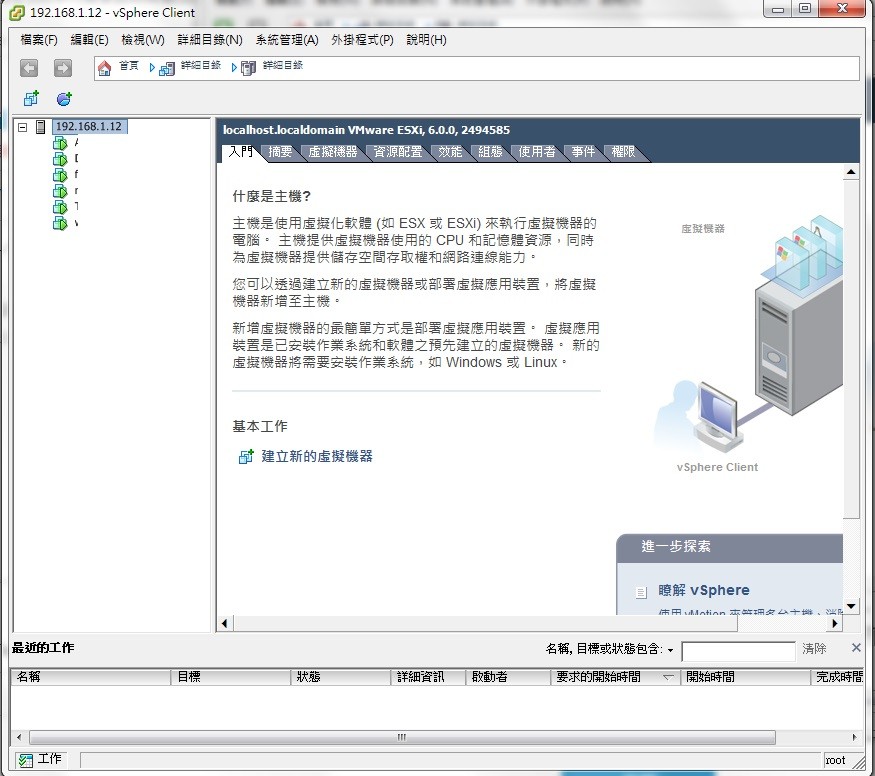Open the 編輯(E) menu
Screen dimensions: 875x776
pyautogui.click(x=89, y=40)
